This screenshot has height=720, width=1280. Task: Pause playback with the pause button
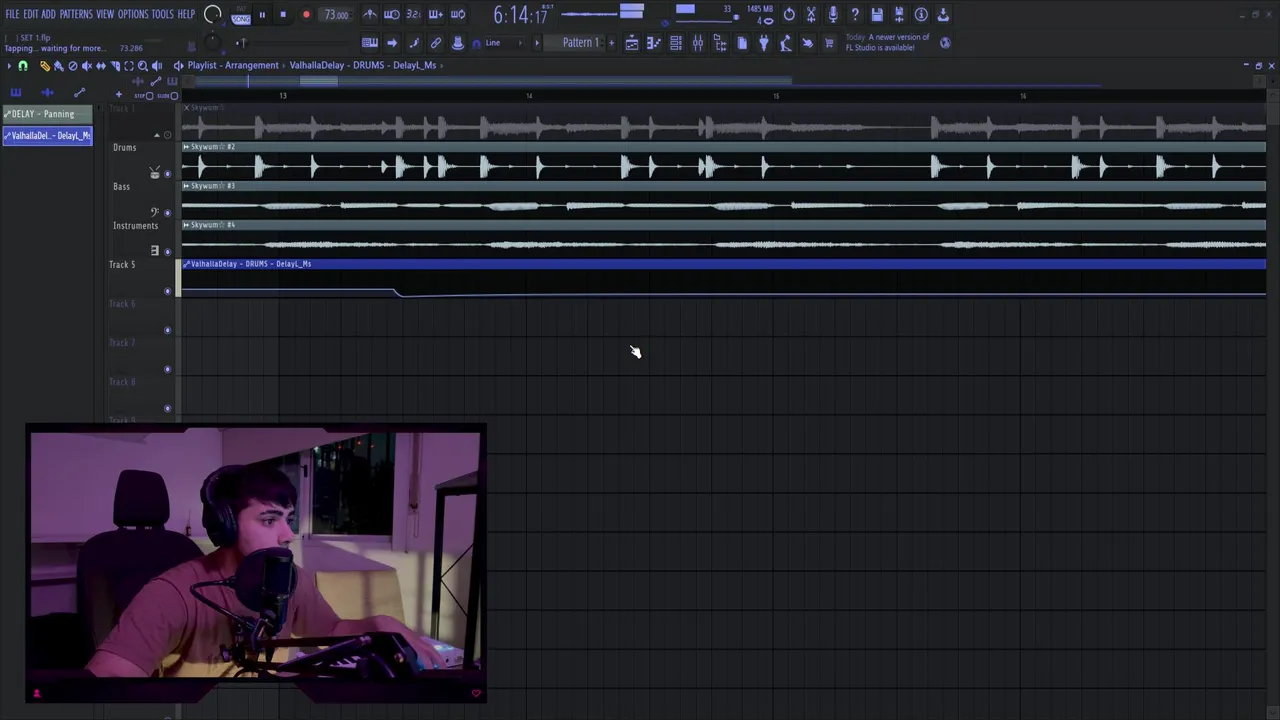pyautogui.click(x=262, y=15)
